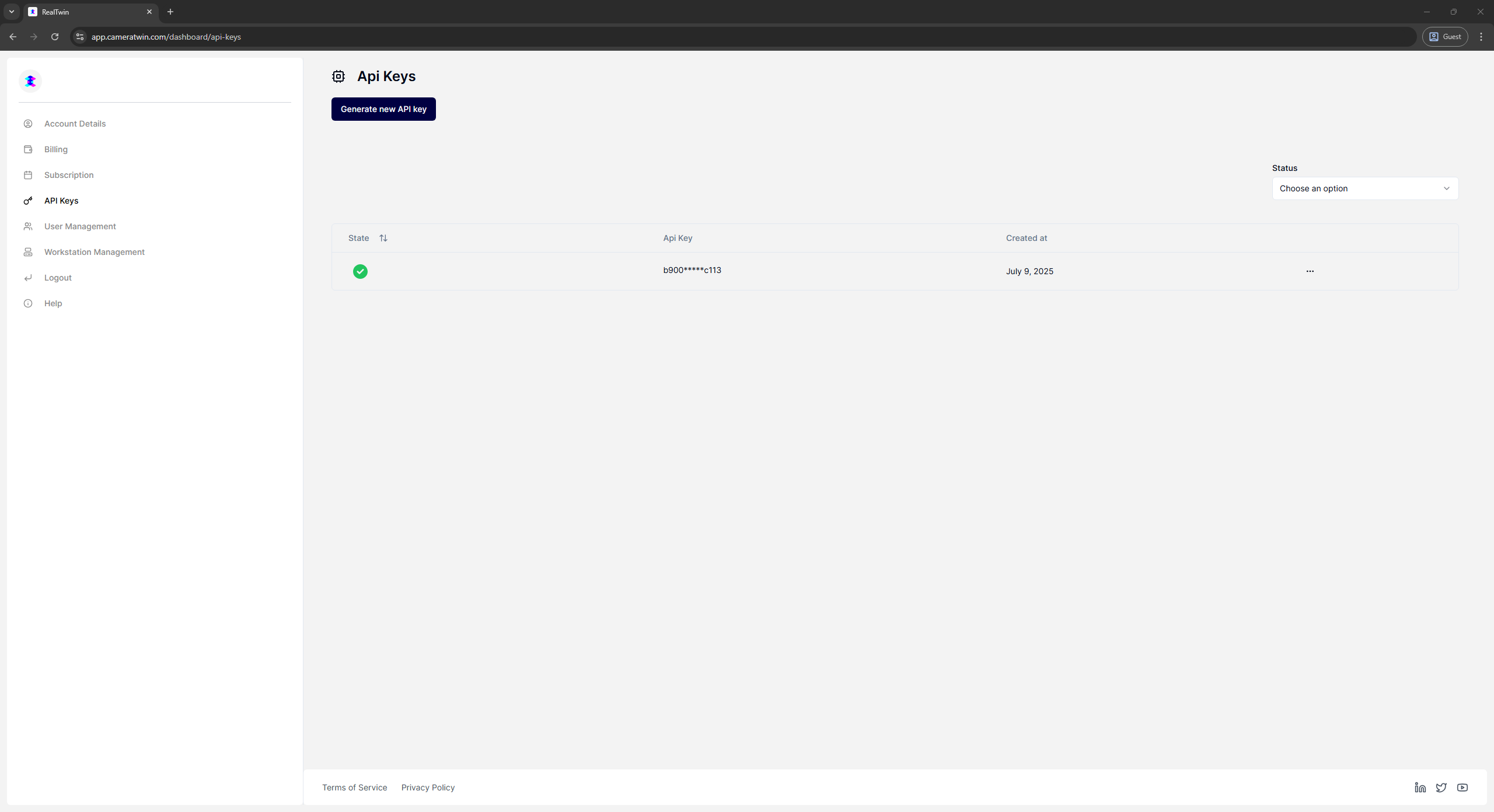Open the Twitter icon link
Image resolution: width=1494 pixels, height=812 pixels.
tap(1441, 787)
